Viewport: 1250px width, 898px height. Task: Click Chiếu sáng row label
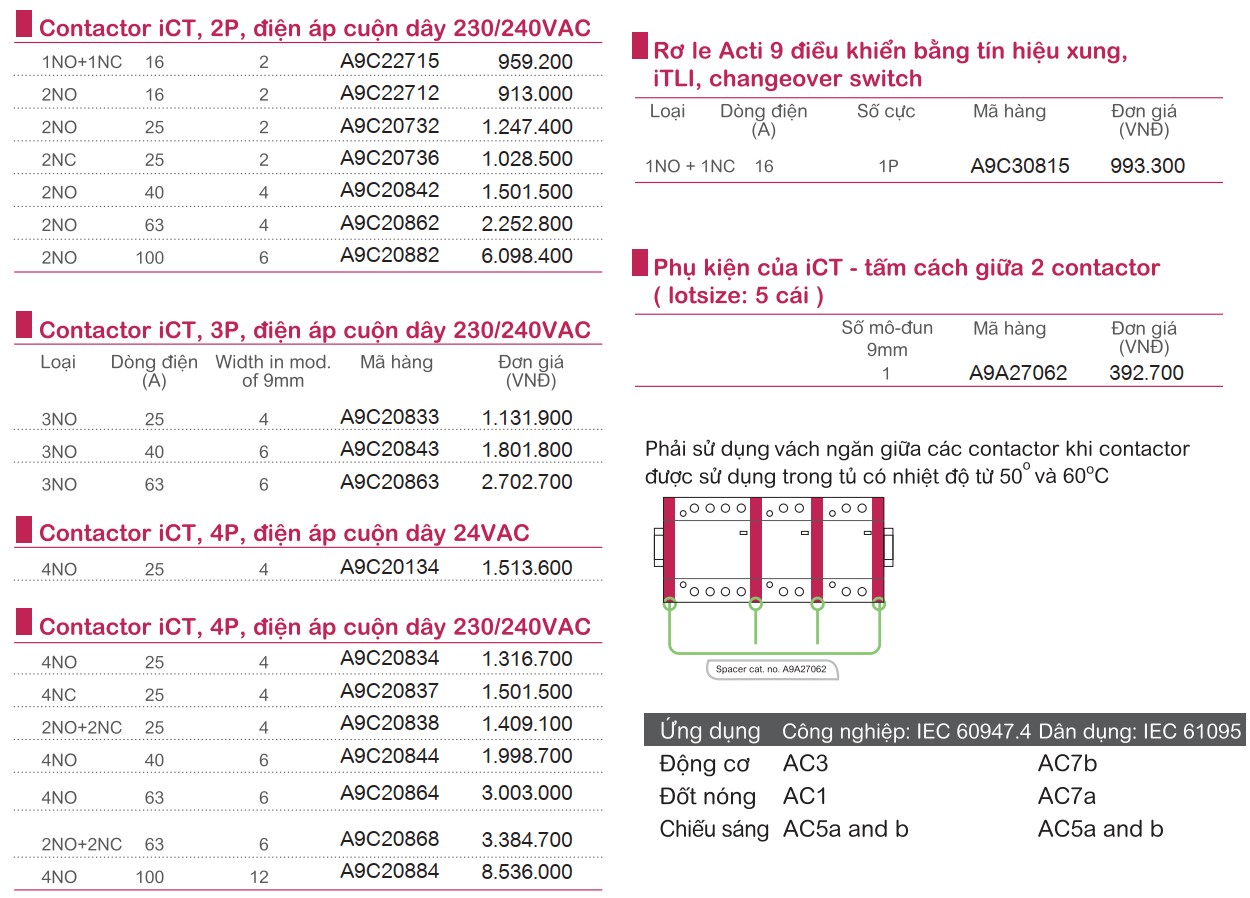click(x=714, y=829)
